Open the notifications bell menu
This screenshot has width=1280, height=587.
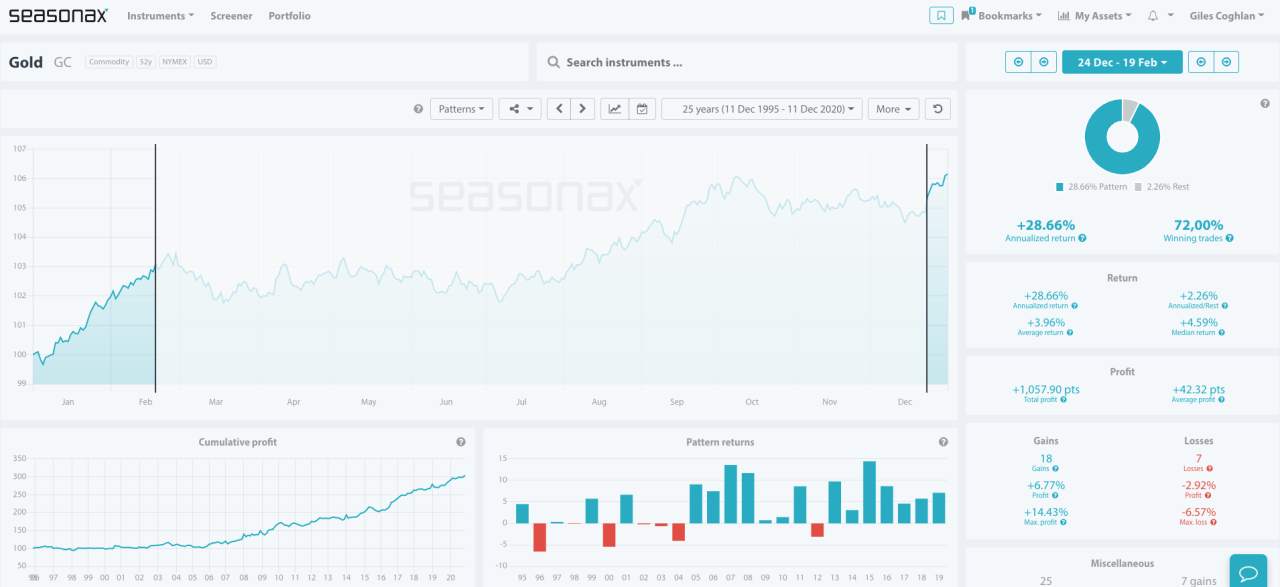pyautogui.click(x=1157, y=16)
